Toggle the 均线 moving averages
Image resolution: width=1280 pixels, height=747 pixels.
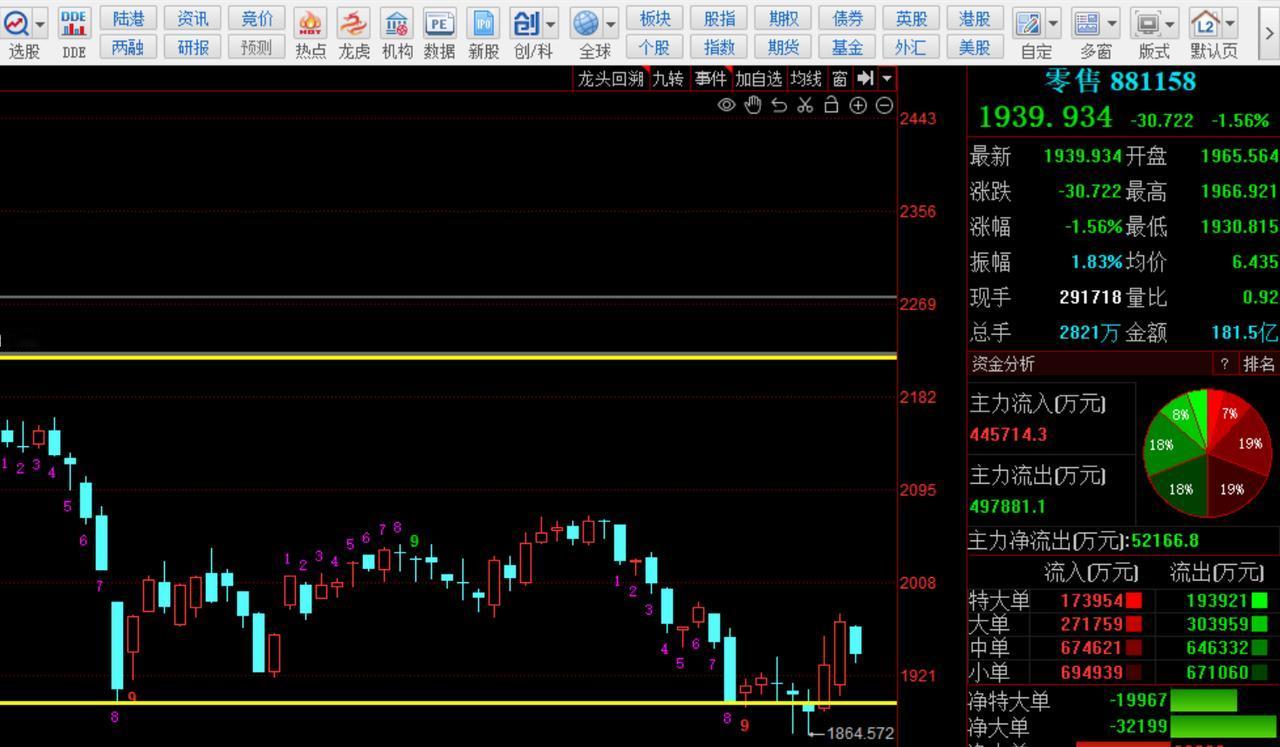(x=806, y=78)
